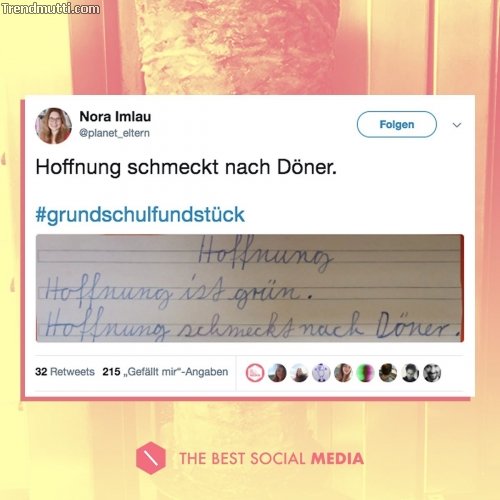Expand the tweet options chevron menu
This screenshot has width=500, height=500.
457,125
